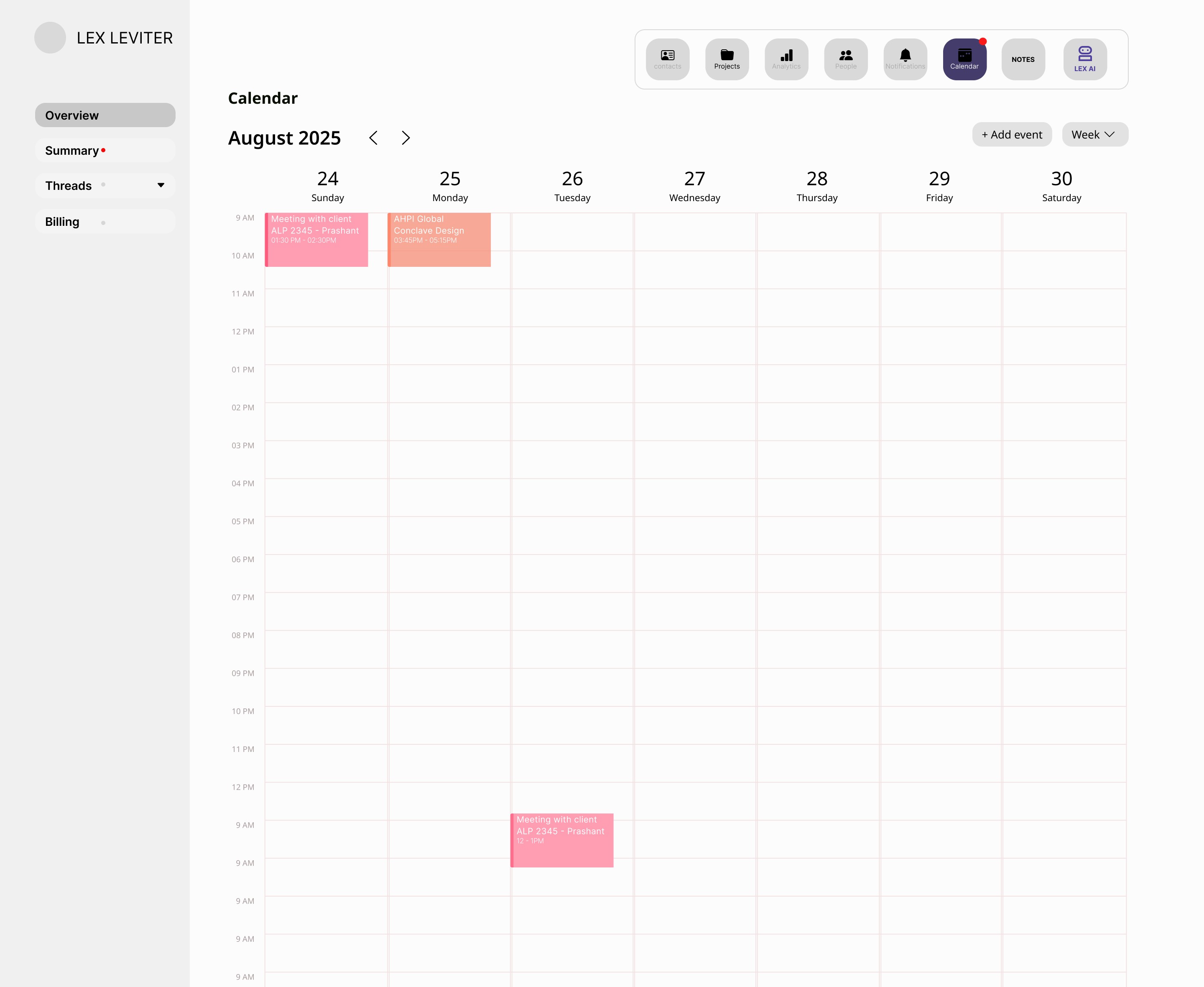The width and height of the screenshot is (1204, 987).
Task: Open the NOTES tab
Action: pyautogui.click(x=1023, y=59)
